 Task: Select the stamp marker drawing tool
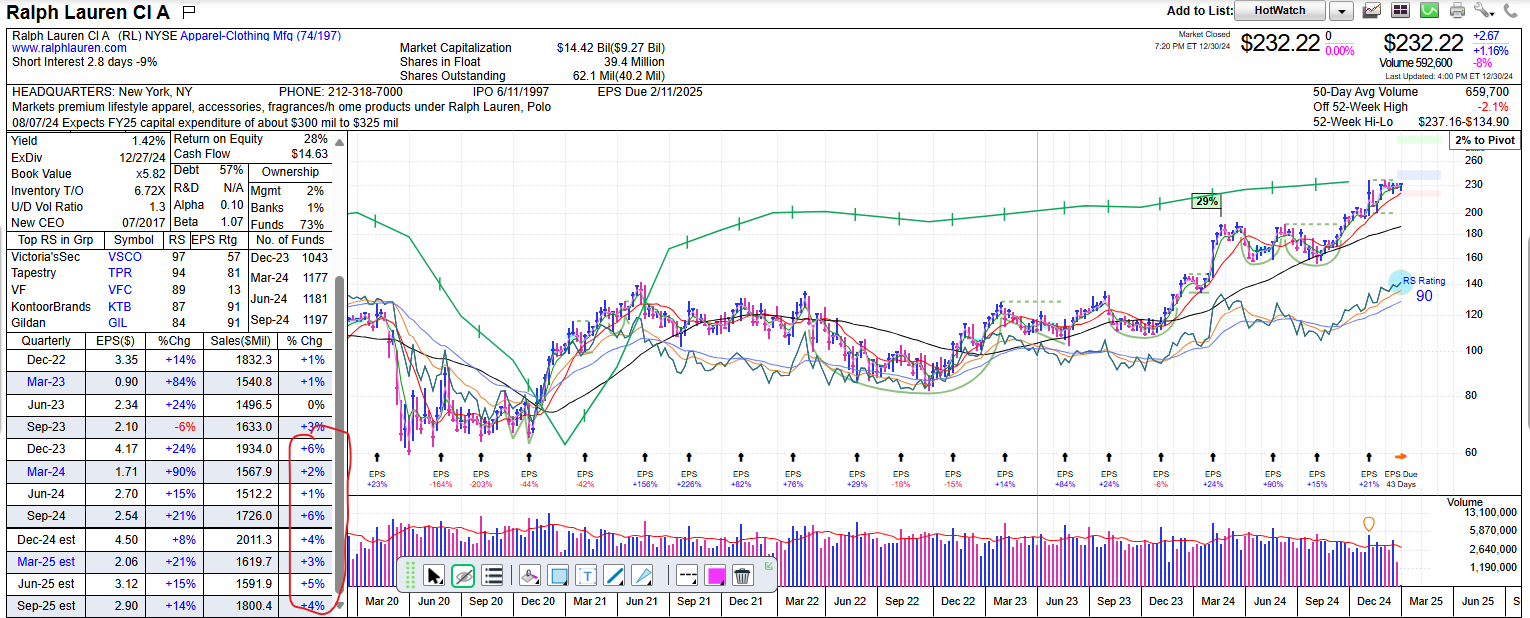[x=531, y=575]
